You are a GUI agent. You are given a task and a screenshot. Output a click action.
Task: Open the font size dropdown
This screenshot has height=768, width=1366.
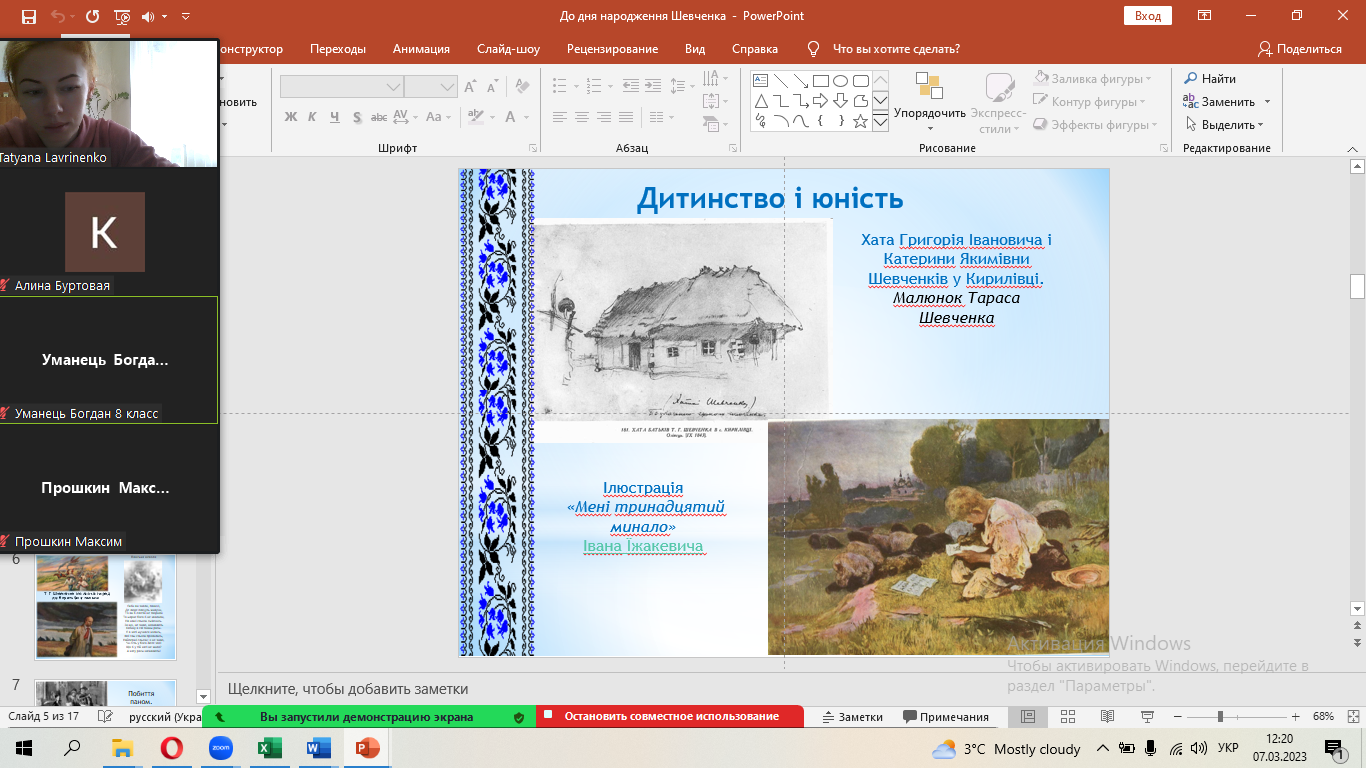448,88
